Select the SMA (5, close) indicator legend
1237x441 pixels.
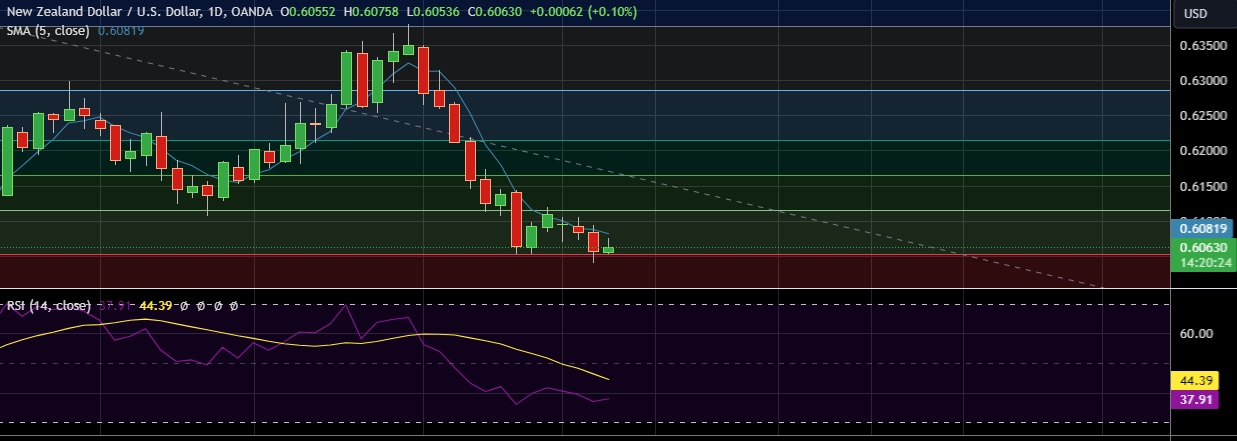pyautogui.click(x=48, y=31)
